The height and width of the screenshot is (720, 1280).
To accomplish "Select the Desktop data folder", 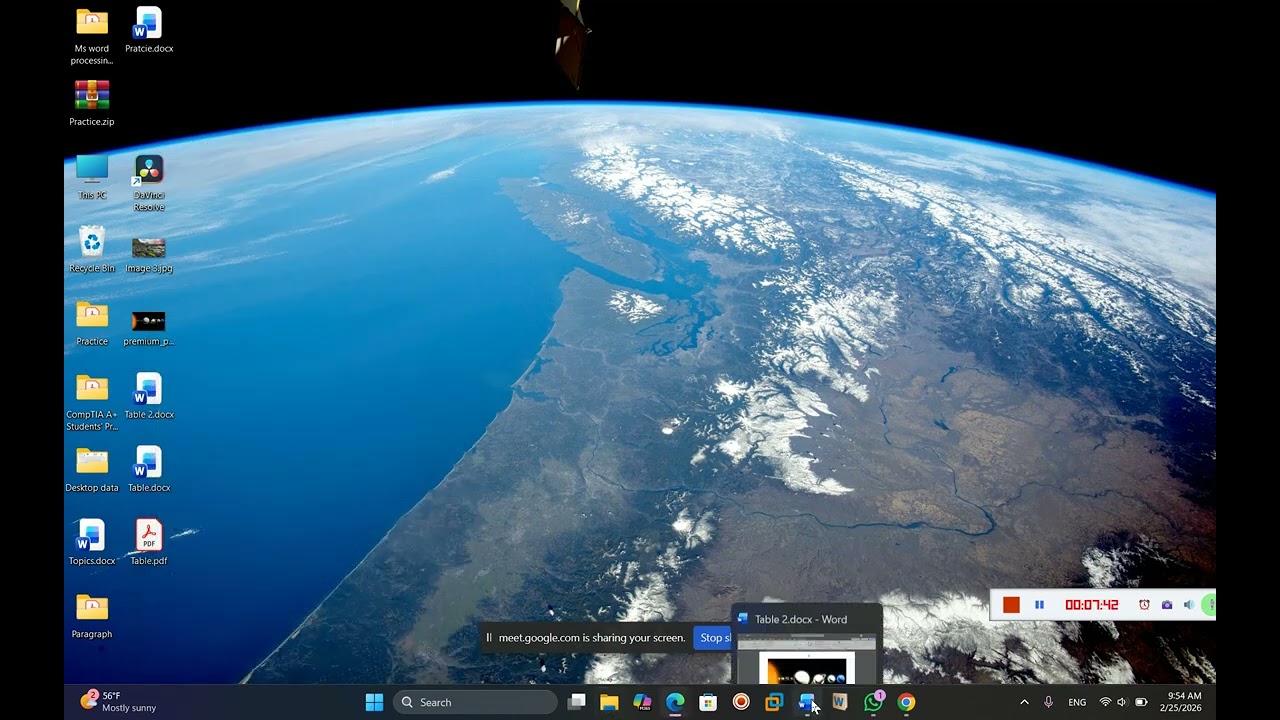I will [x=92, y=469].
